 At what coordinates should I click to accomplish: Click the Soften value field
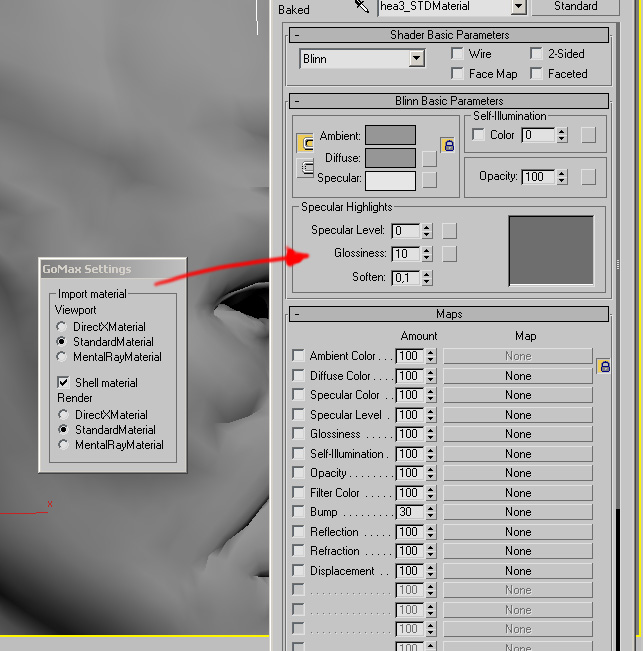tap(406, 277)
